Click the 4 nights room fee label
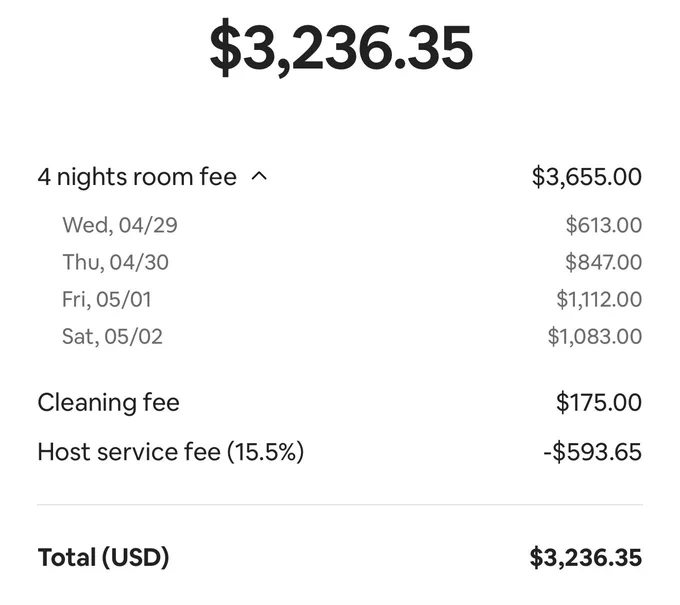Image resolution: width=680 pixels, height=605 pixels. [137, 177]
